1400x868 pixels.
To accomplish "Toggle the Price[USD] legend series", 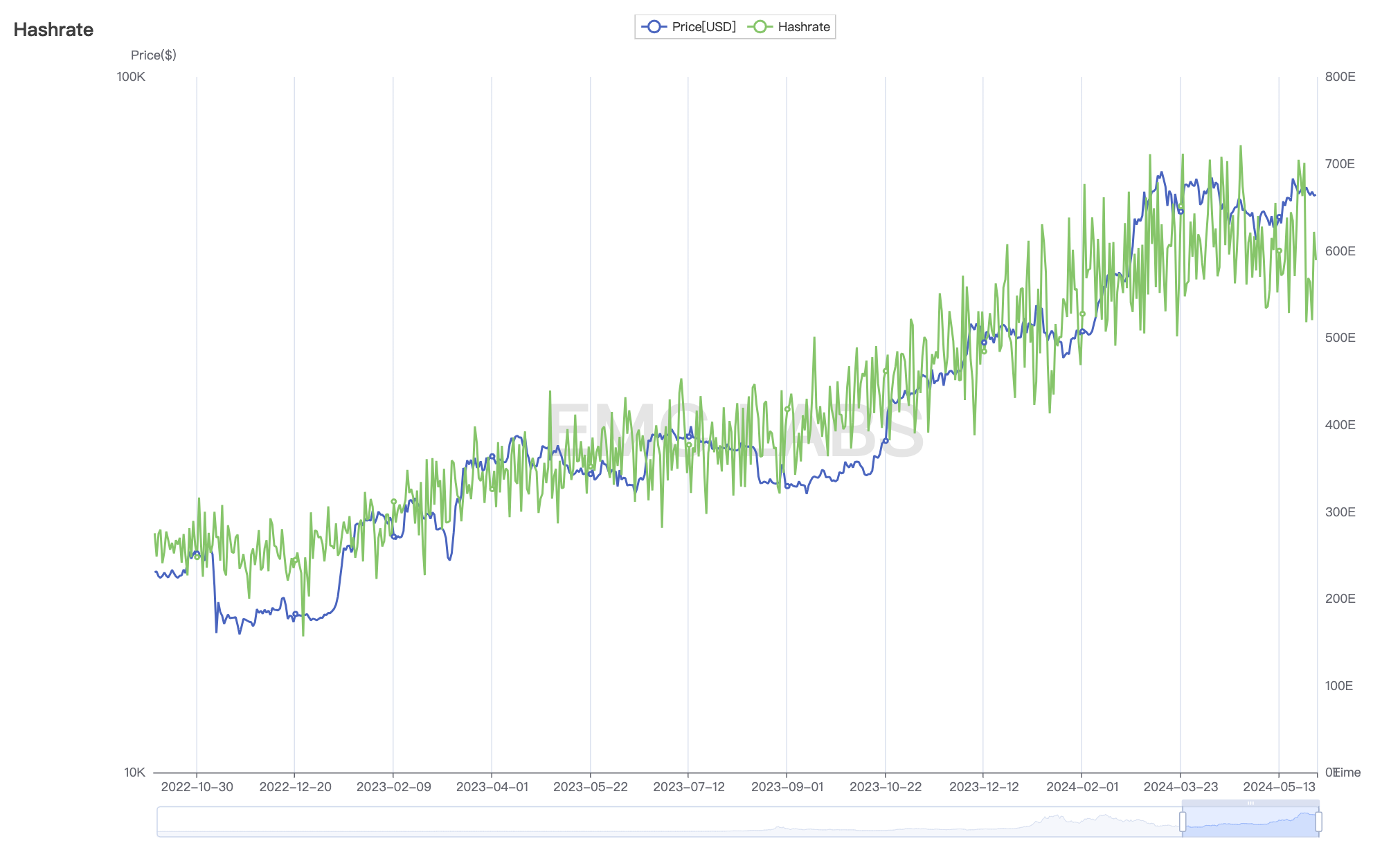I will (703, 27).
